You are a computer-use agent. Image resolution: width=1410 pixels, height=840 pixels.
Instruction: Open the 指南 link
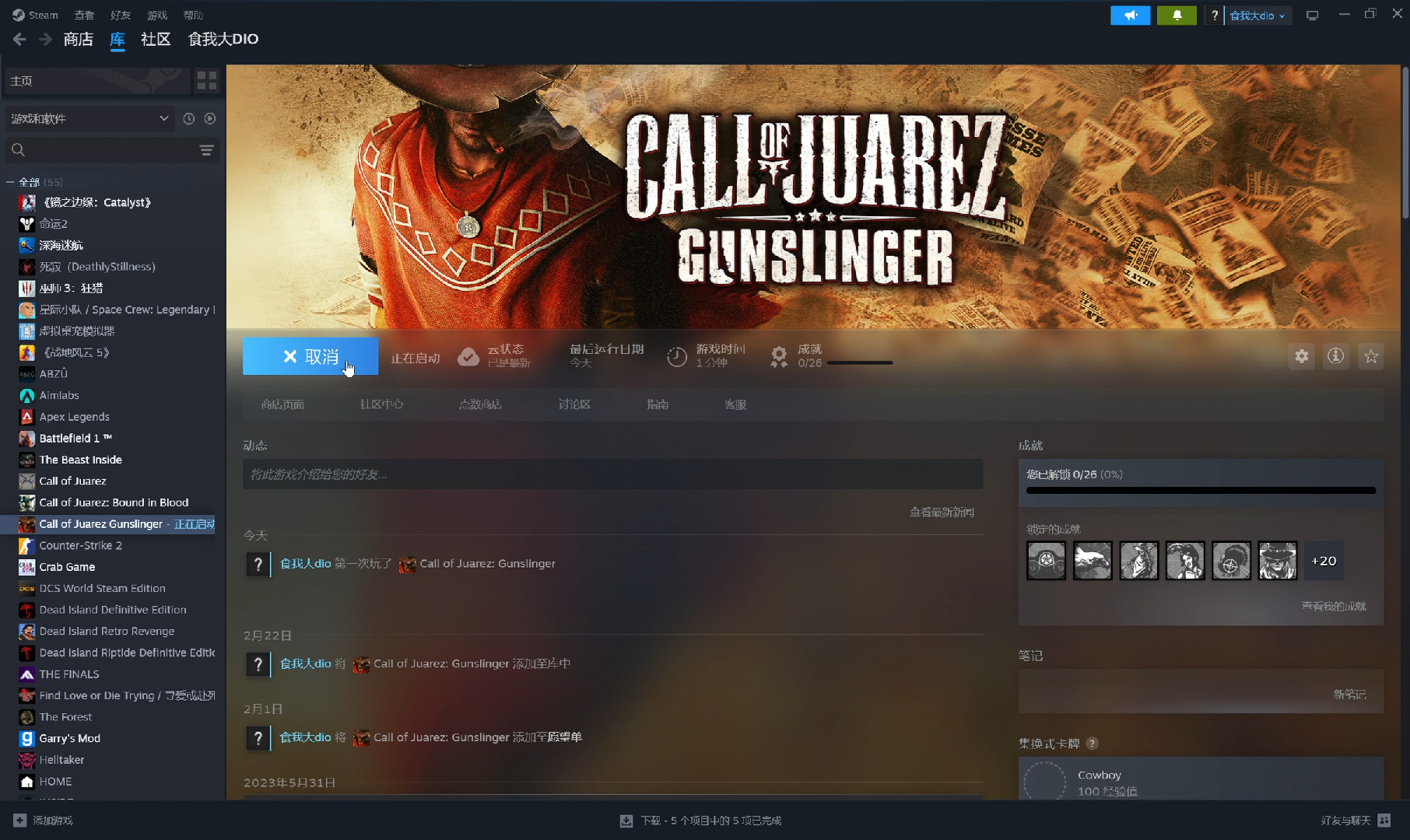click(x=658, y=404)
